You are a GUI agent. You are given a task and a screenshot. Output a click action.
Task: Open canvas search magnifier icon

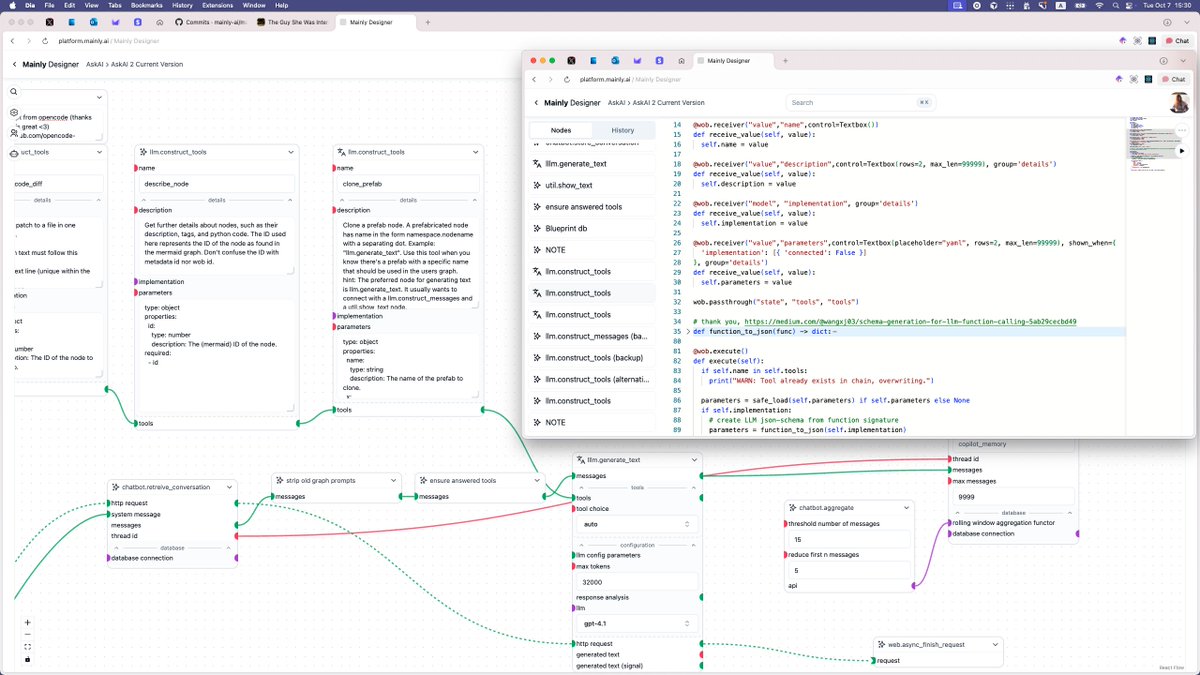(x=15, y=92)
